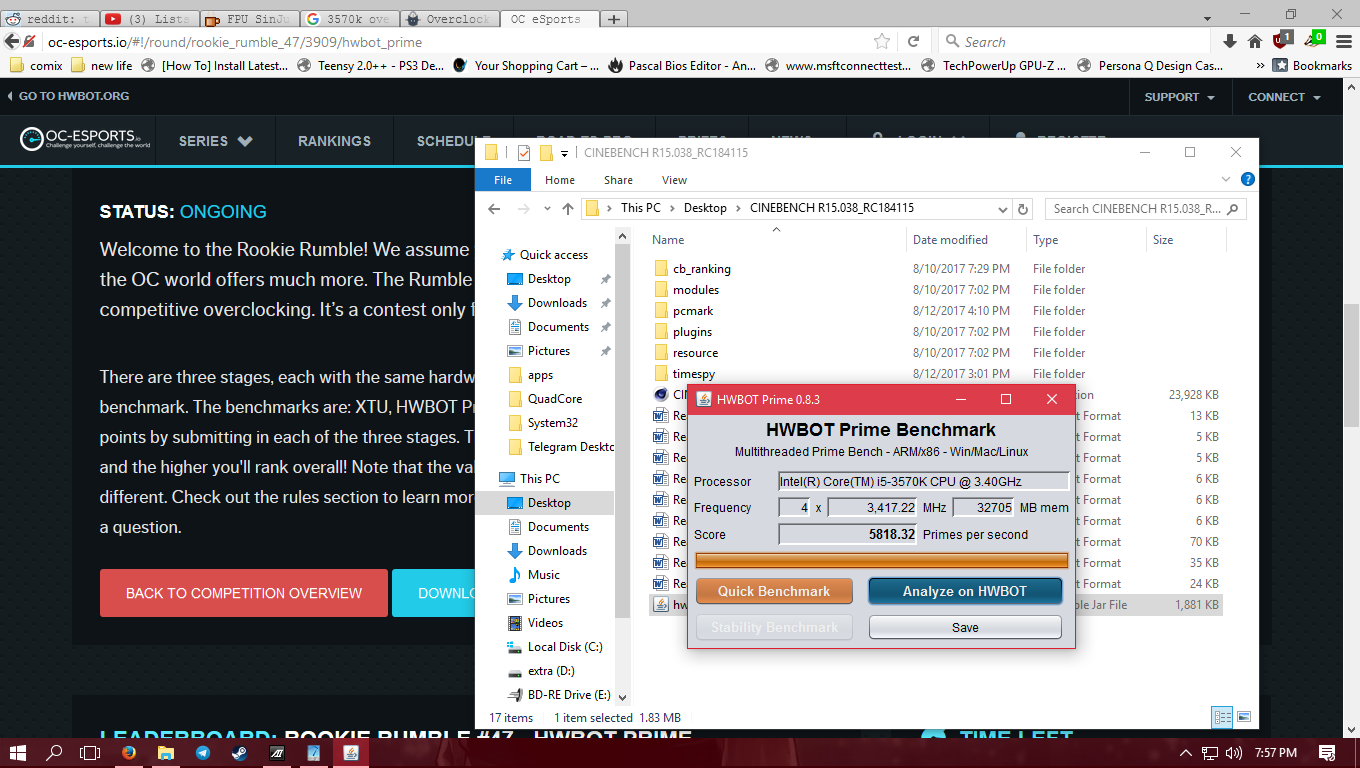
Task: Select resource folder
Action: coord(695,353)
